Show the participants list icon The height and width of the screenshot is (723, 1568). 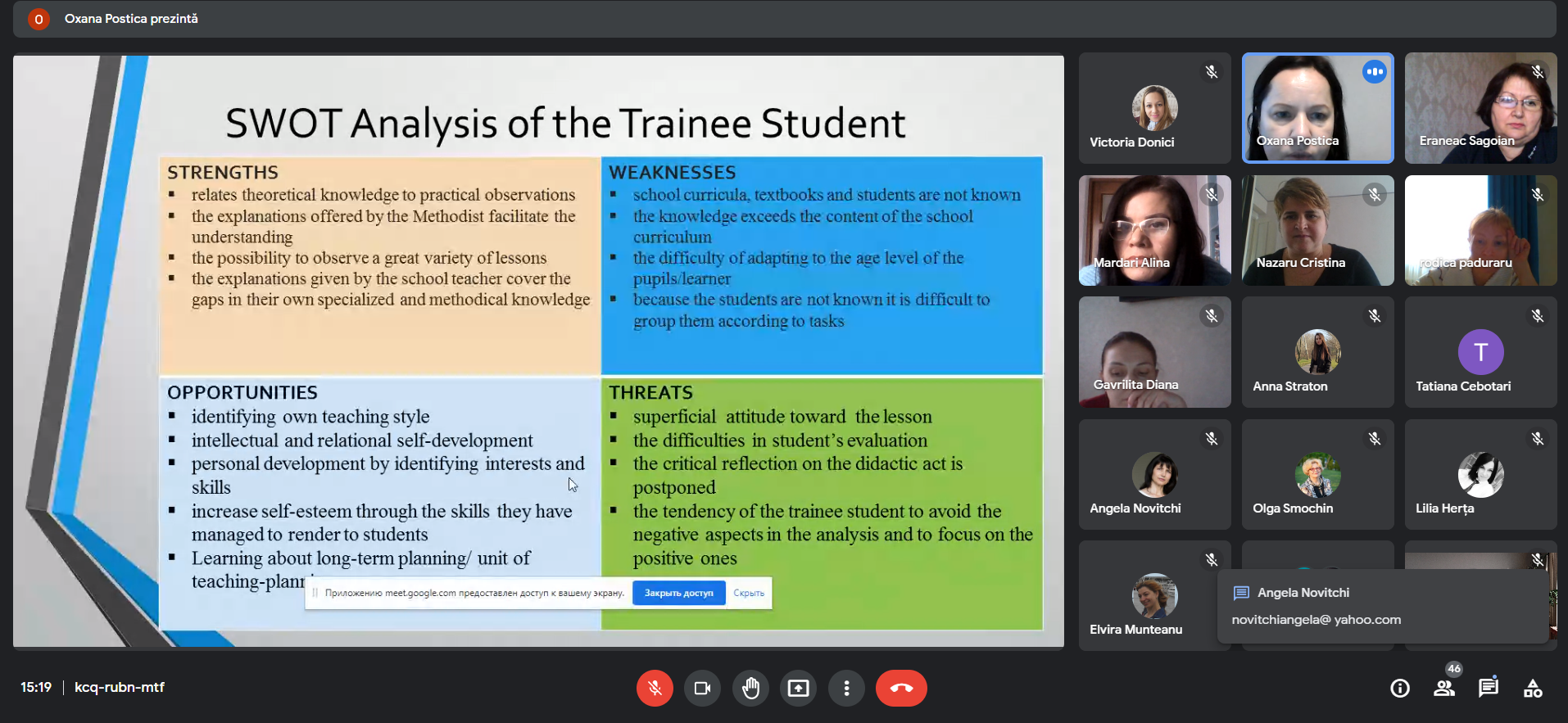click(x=1444, y=689)
